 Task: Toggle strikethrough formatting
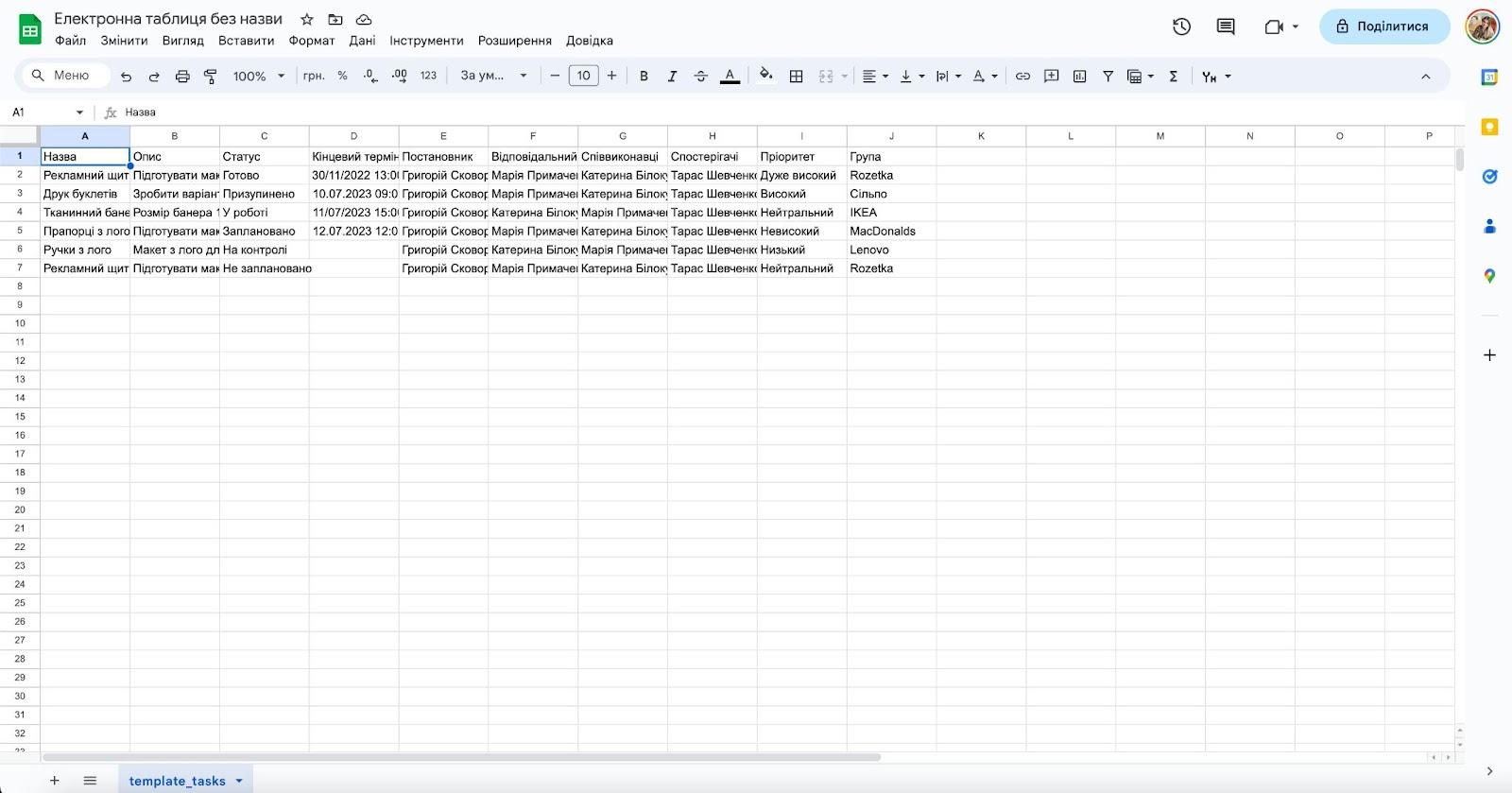700,77
